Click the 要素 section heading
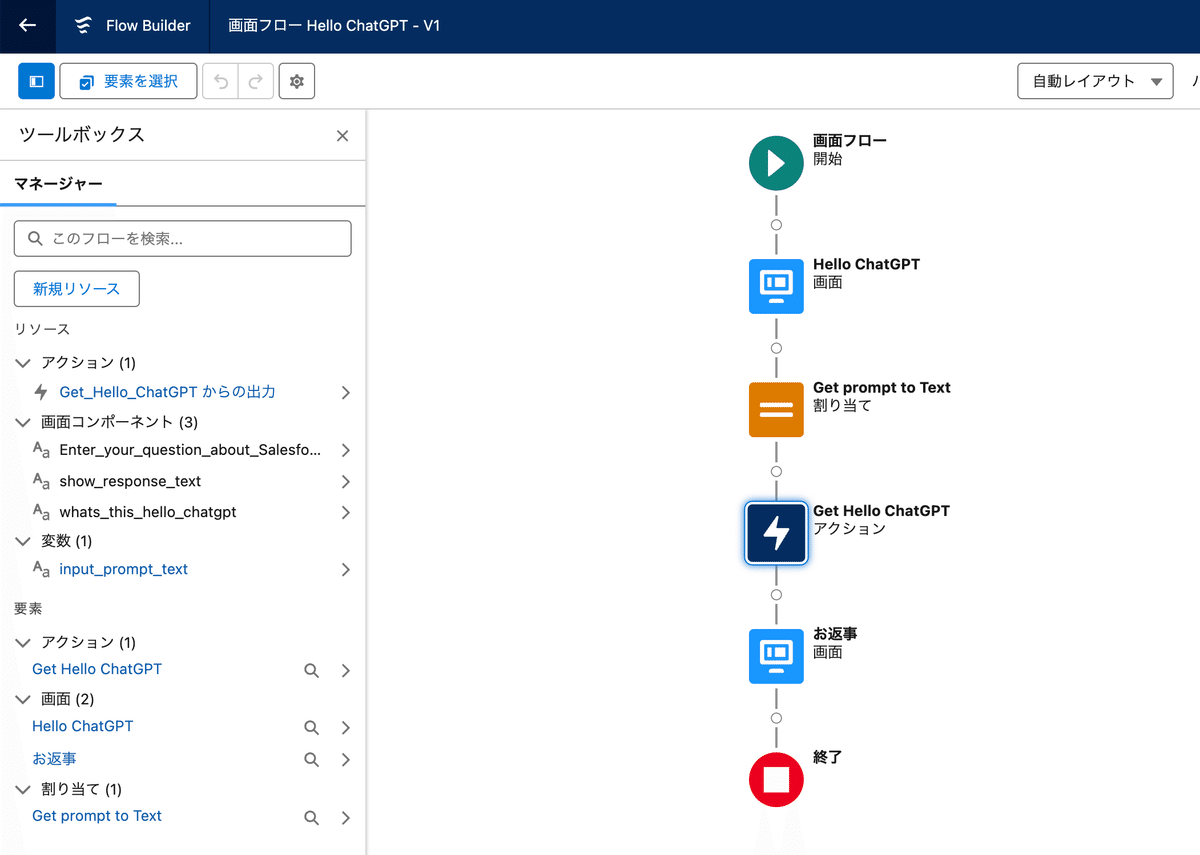Image resolution: width=1200 pixels, height=855 pixels. click(28, 608)
